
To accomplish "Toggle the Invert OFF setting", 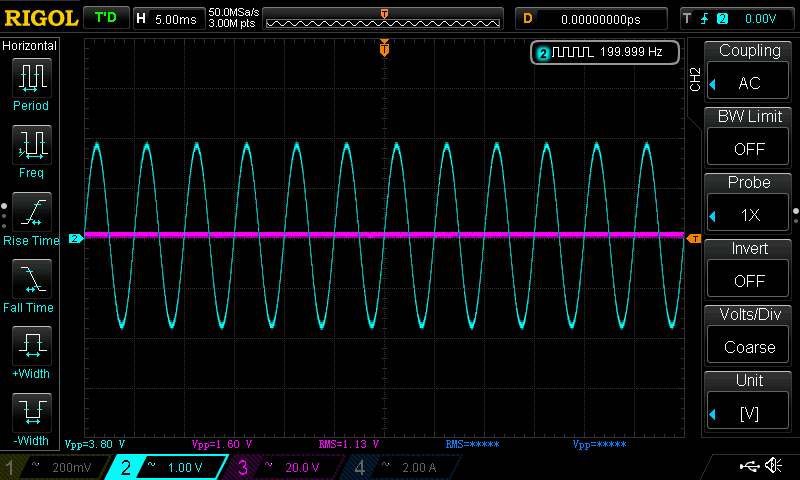I will click(x=748, y=280).
